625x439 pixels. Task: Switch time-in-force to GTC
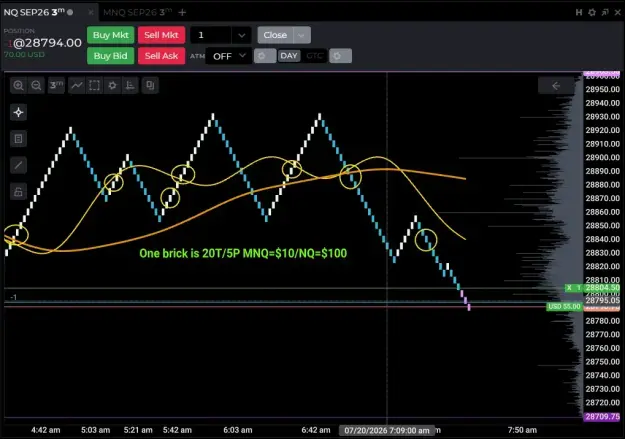[314, 56]
